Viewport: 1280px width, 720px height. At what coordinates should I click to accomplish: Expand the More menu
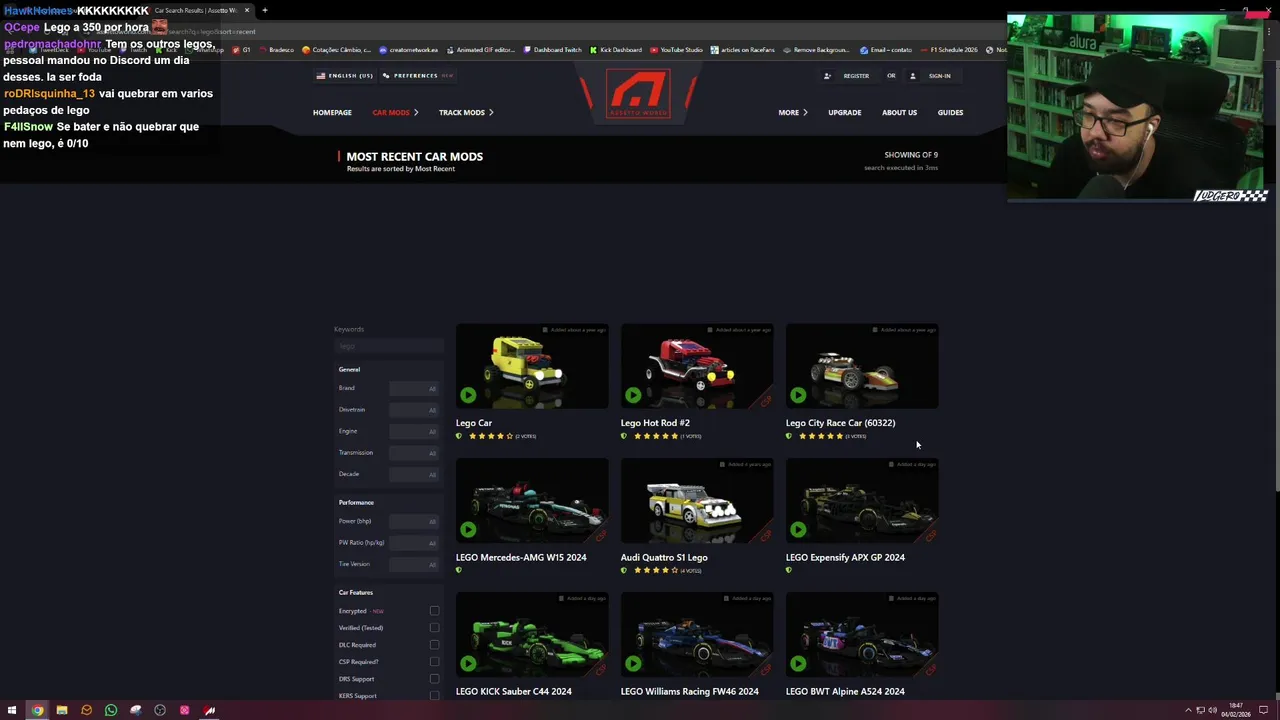click(793, 113)
